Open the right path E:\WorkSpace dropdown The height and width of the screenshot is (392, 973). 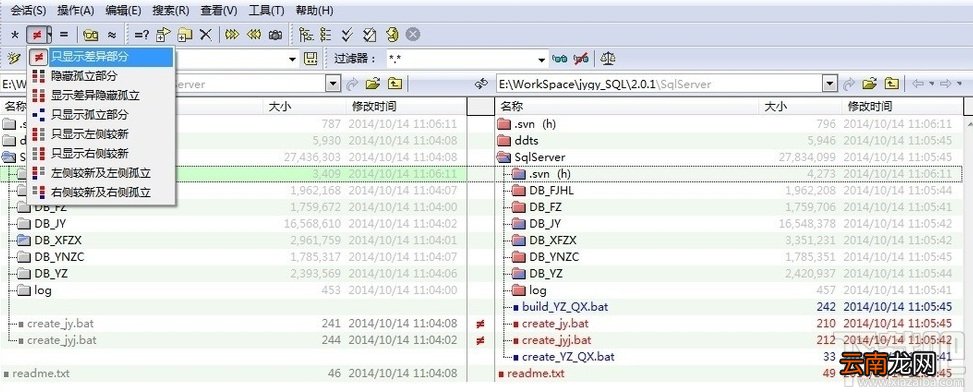[830, 83]
